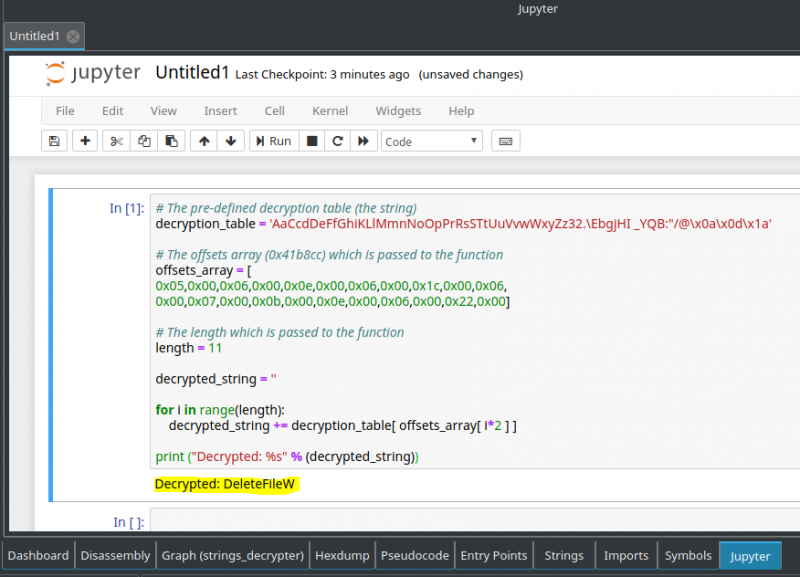This screenshot has height=577, width=800.
Task: Insert a new cell below
Action: coord(85,140)
